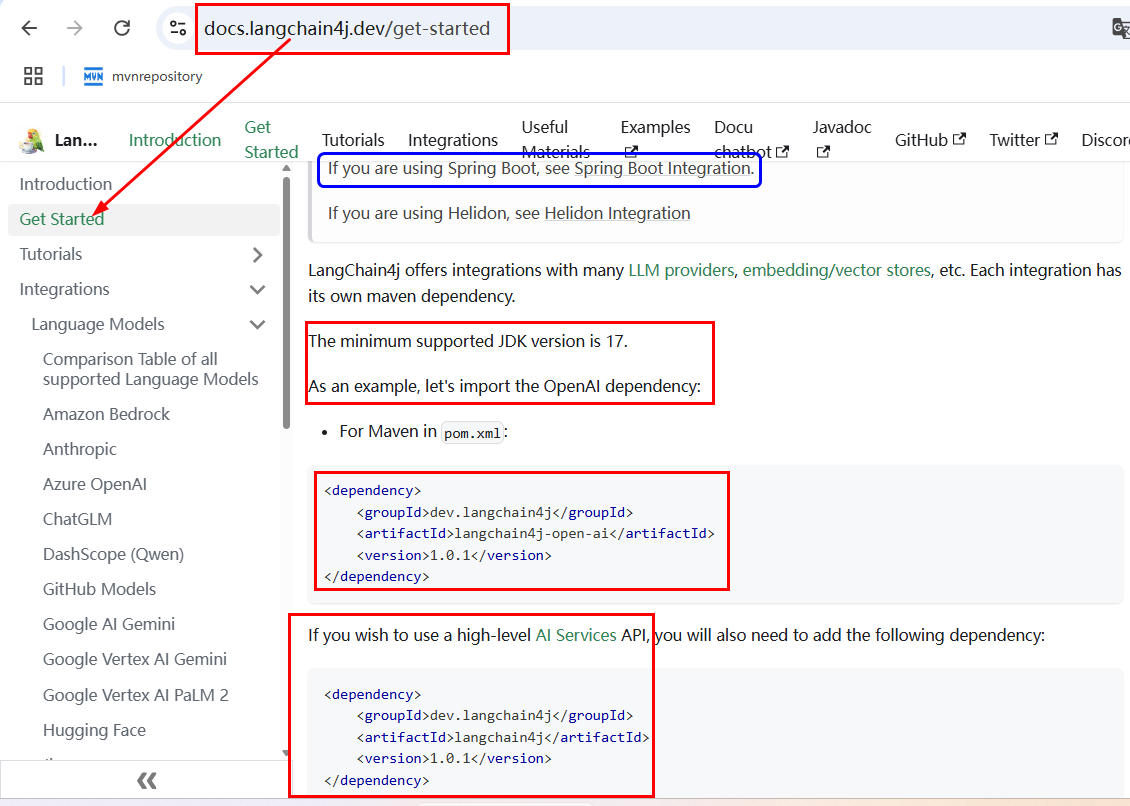1130x806 pixels.
Task: Follow the LLM providers link
Action: click(x=681, y=270)
